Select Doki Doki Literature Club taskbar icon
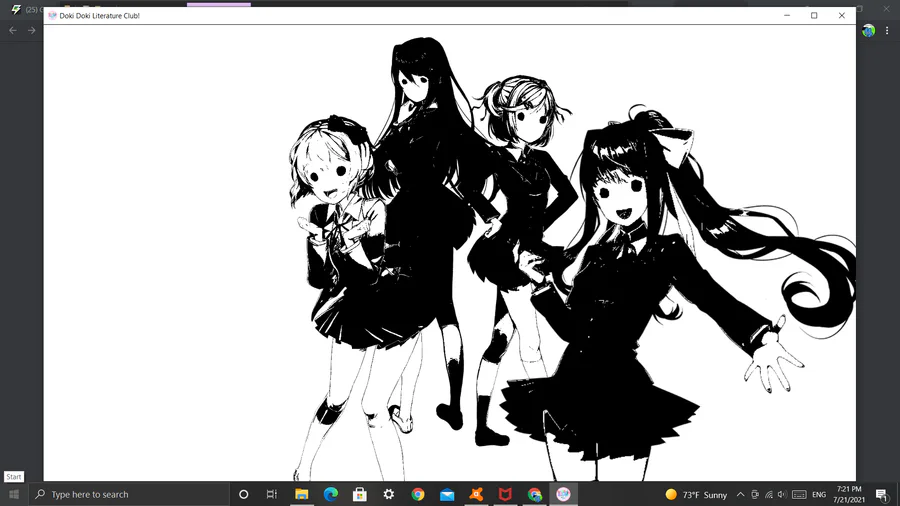Image resolution: width=900 pixels, height=506 pixels. pyautogui.click(x=563, y=494)
